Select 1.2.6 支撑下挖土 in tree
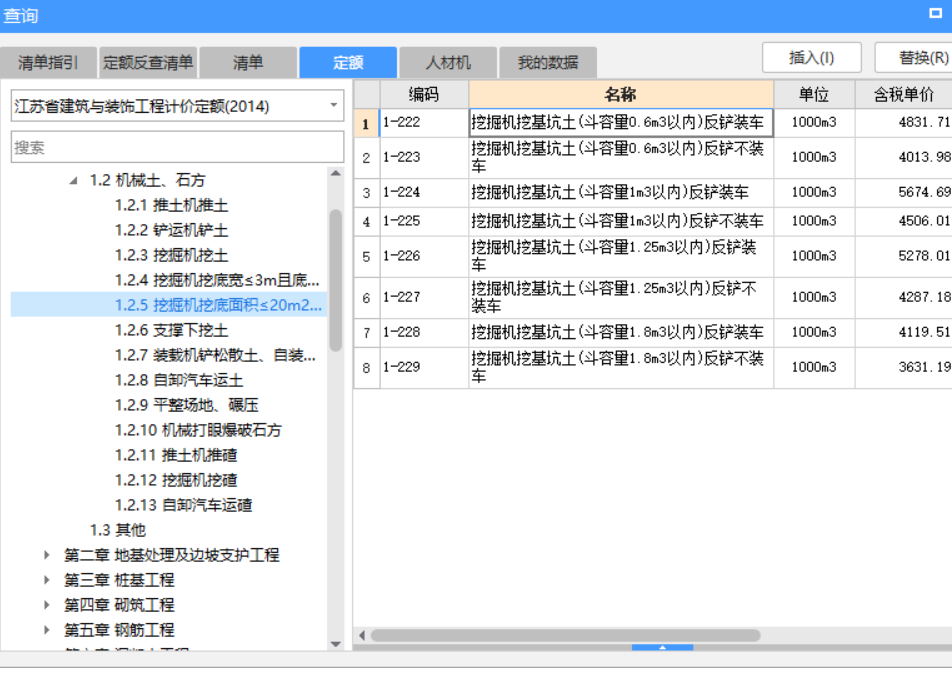This screenshot has width=952, height=673. (x=172, y=330)
